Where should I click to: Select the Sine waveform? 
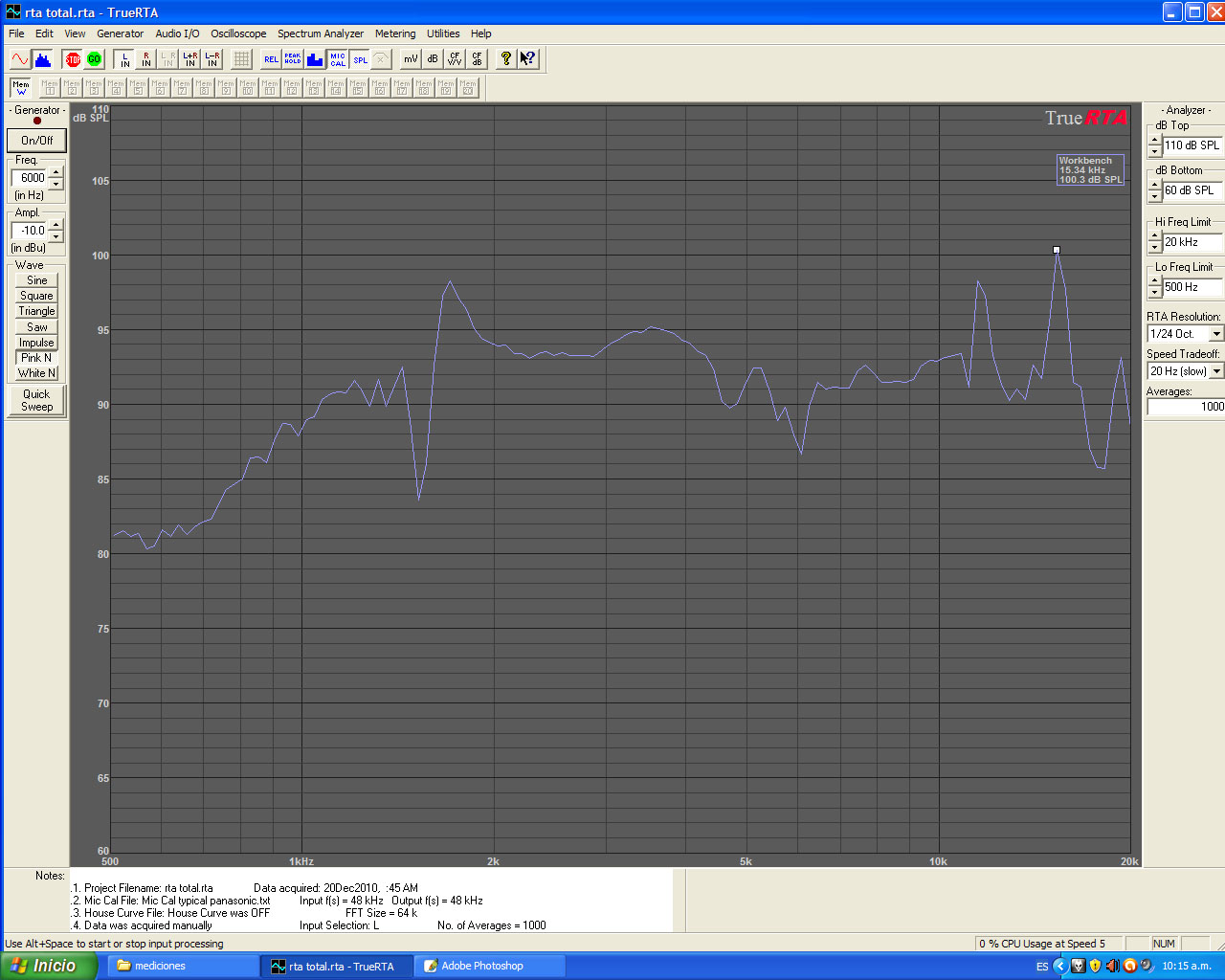37,280
